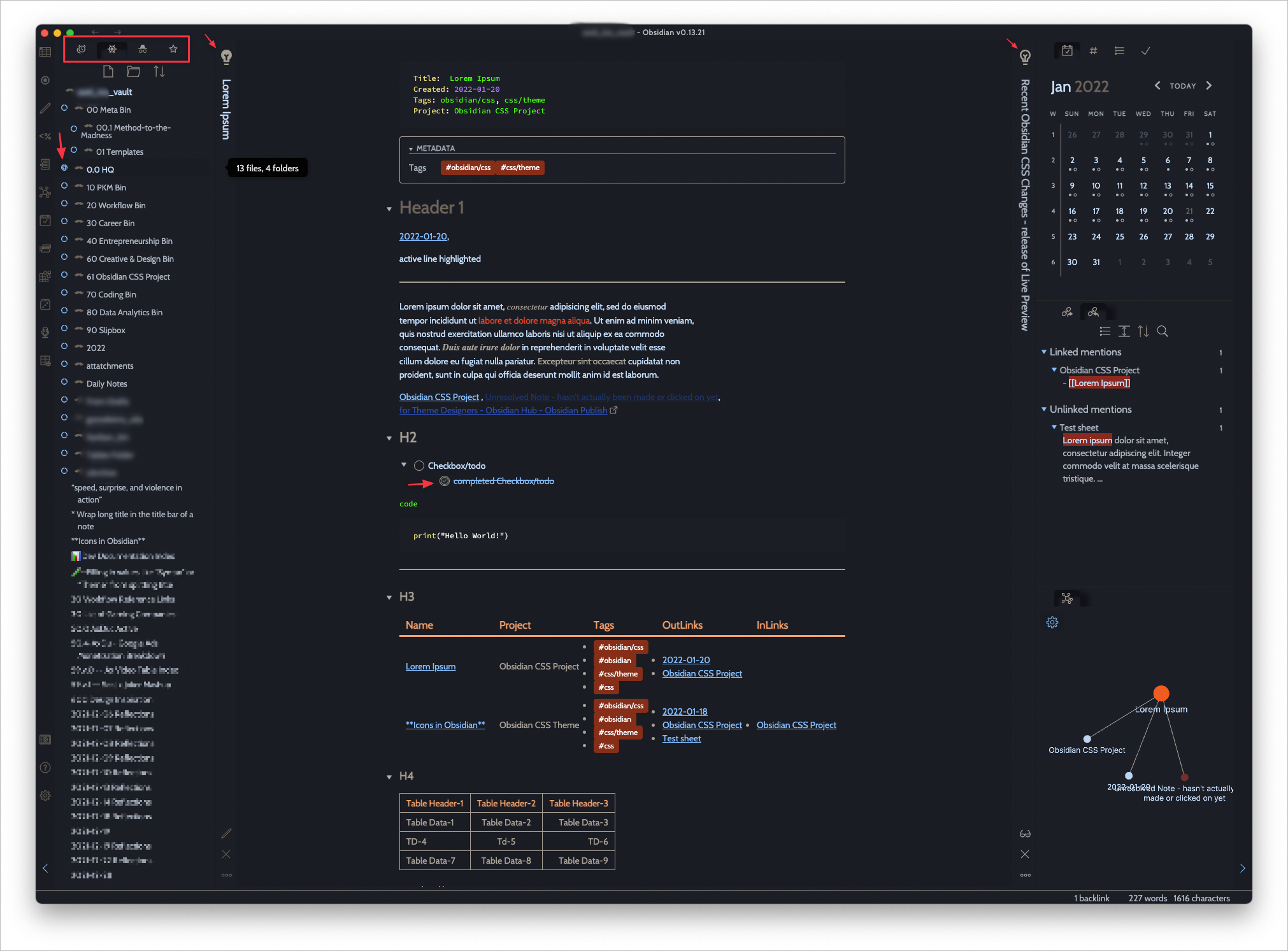
Task: Collapse the METADATA block triangle
Action: point(411,148)
